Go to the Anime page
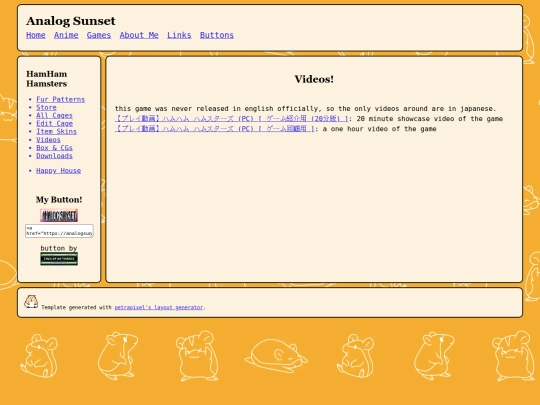 66,35
